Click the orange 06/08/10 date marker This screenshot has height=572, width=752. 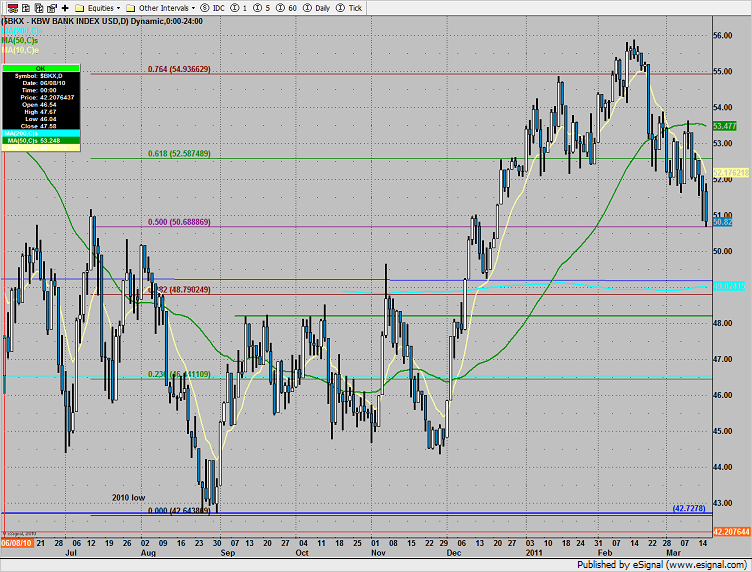[17, 543]
